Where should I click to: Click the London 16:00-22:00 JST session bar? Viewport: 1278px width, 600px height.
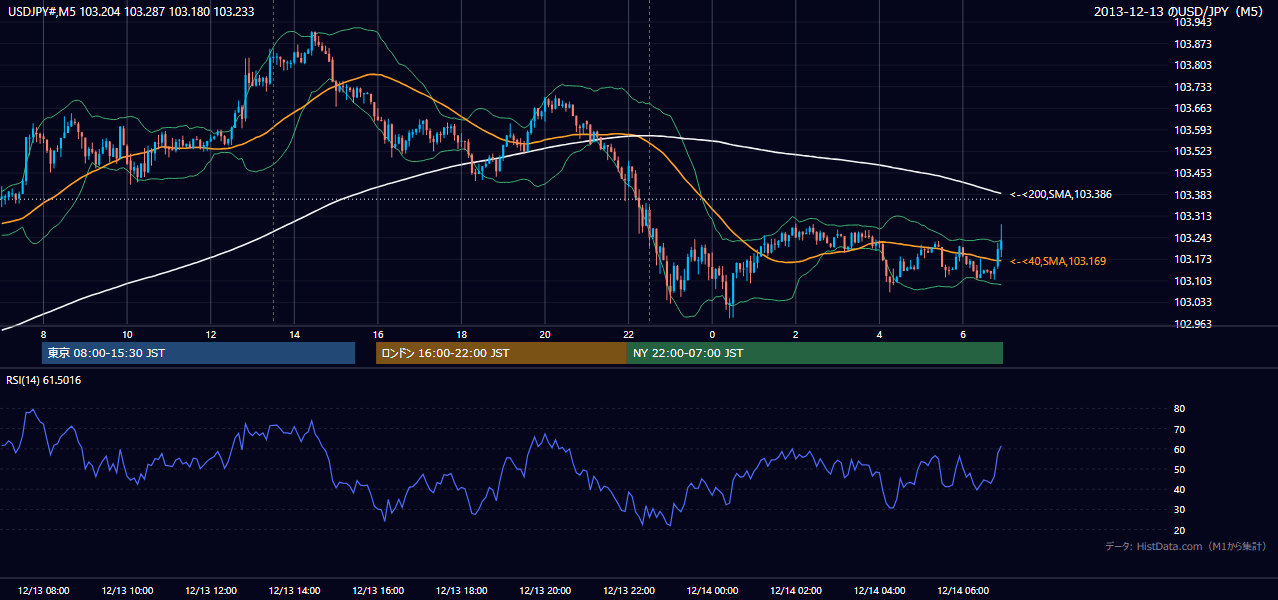point(501,353)
